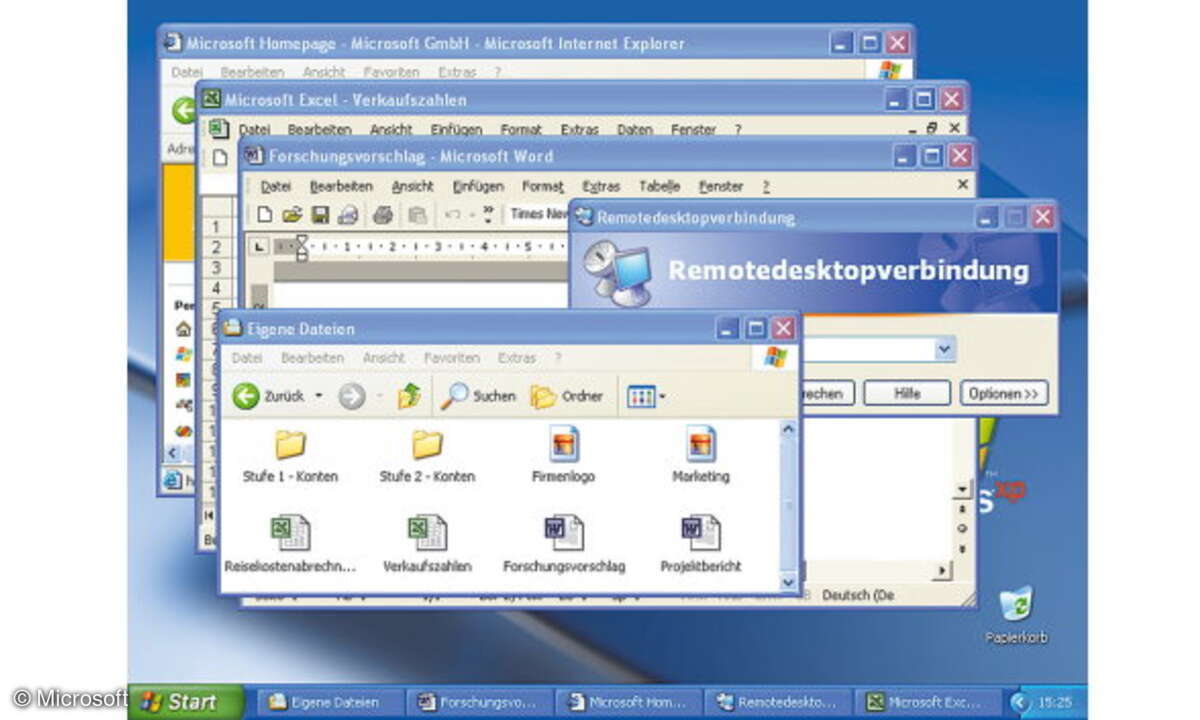Go up one folder level in Eigene Dateien
The width and height of the screenshot is (1200, 720).
[x=409, y=396]
